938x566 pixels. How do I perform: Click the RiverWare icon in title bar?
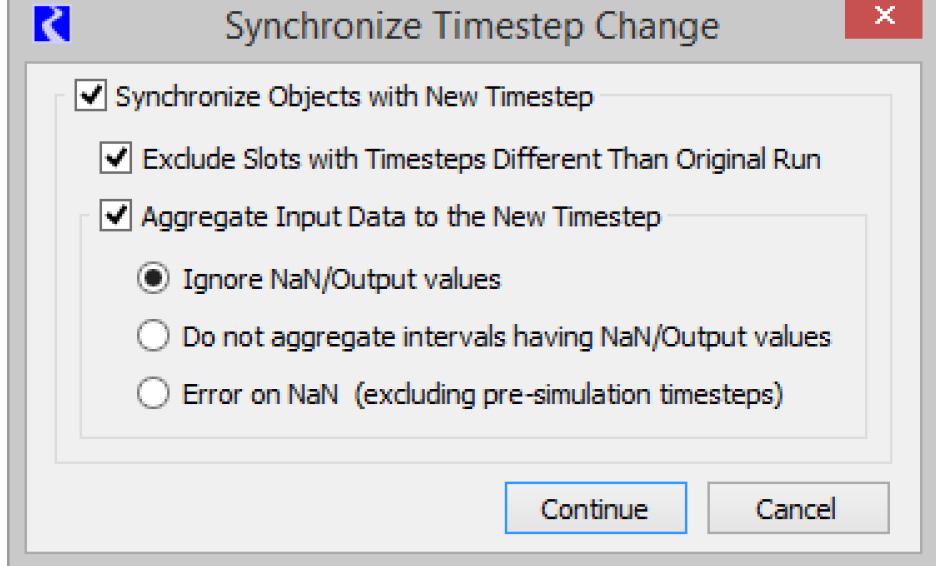(51, 23)
